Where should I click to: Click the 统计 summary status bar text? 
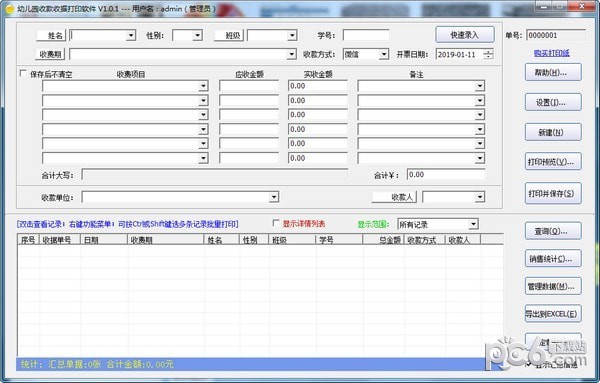(97, 364)
